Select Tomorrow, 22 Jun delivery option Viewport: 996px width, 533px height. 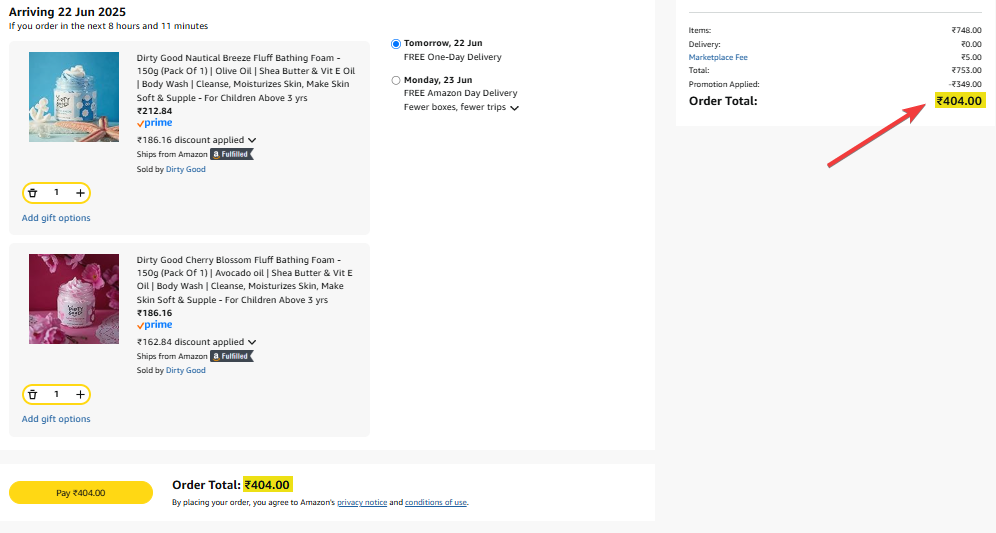point(396,44)
